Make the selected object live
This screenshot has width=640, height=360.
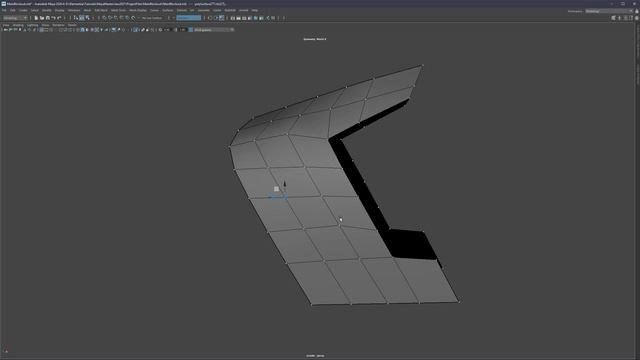133,18
